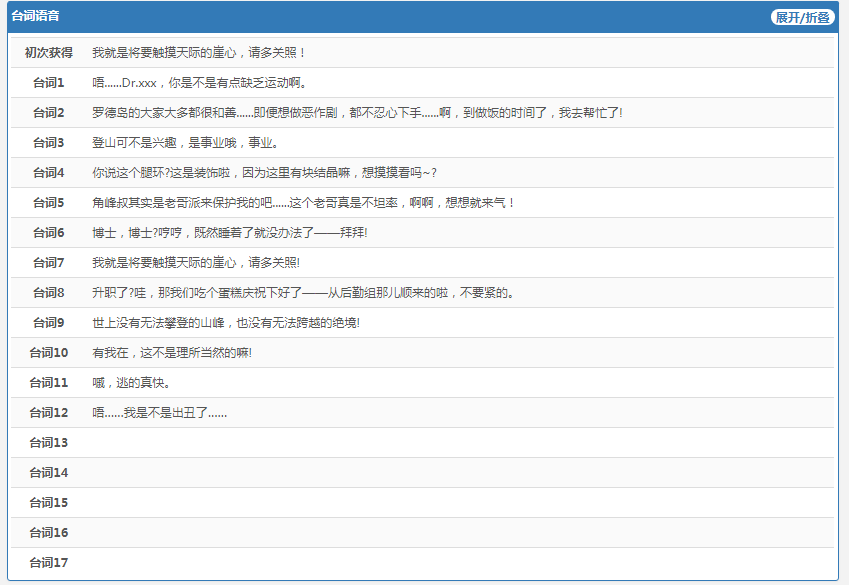Click the 台词语音 panel header title

pos(35,17)
